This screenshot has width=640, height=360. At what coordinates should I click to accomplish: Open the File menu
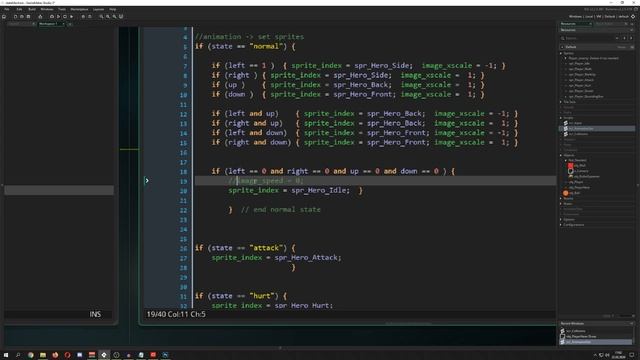pyautogui.click(x=7, y=9)
